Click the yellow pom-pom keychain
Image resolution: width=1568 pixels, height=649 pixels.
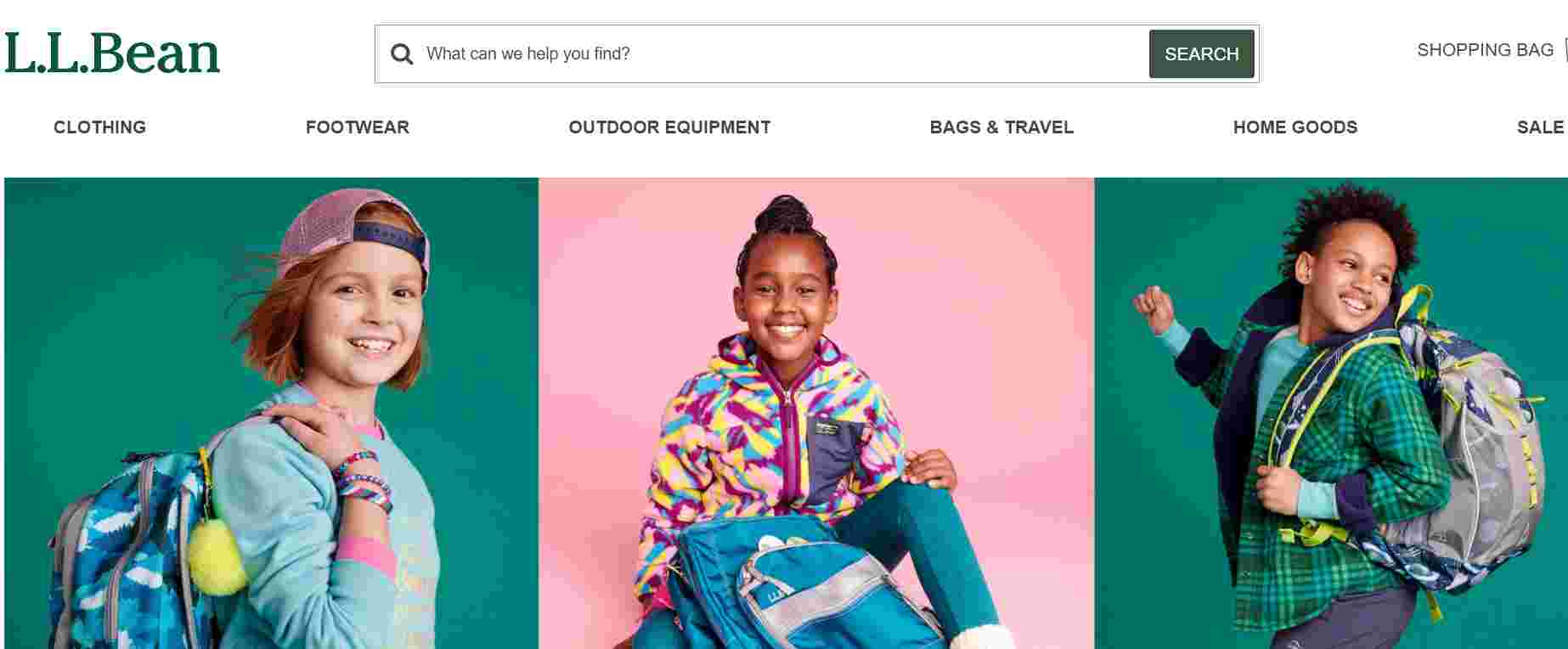click(x=217, y=556)
